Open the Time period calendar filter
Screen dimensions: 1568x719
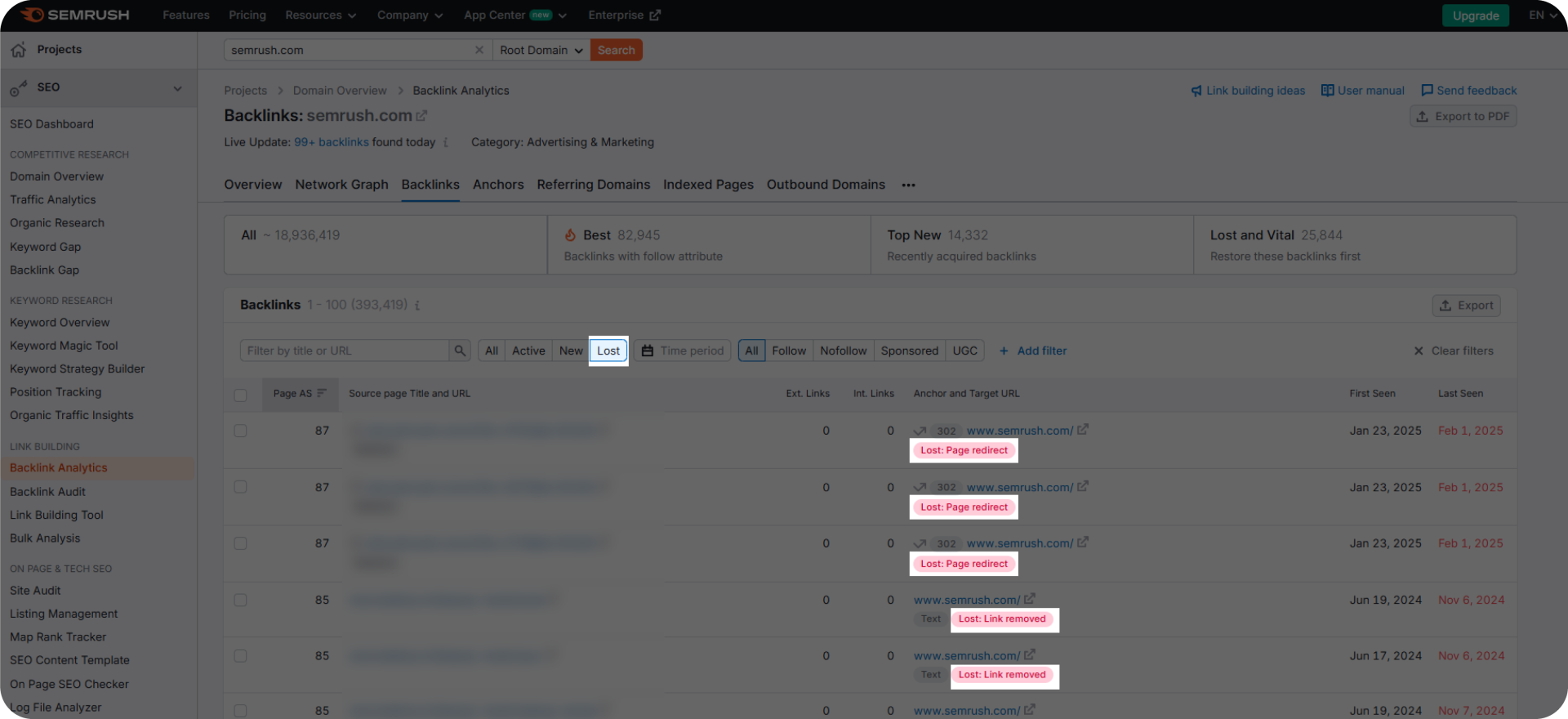[x=683, y=351]
